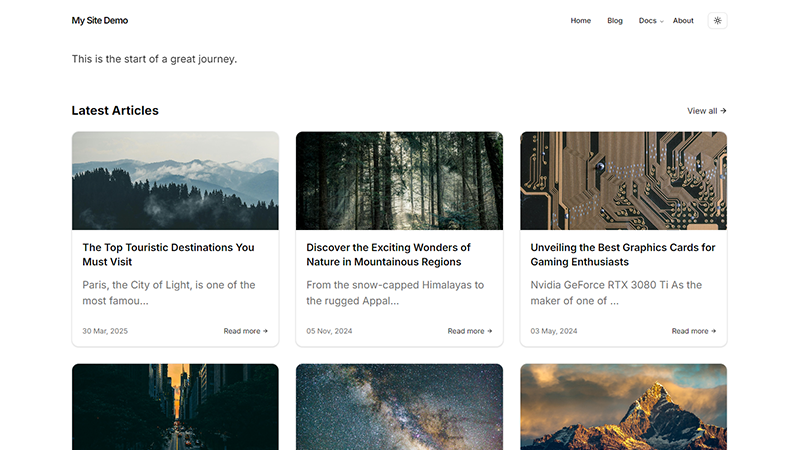This screenshot has width=800, height=450.
Task: Open the About nav item
Action: pos(683,20)
